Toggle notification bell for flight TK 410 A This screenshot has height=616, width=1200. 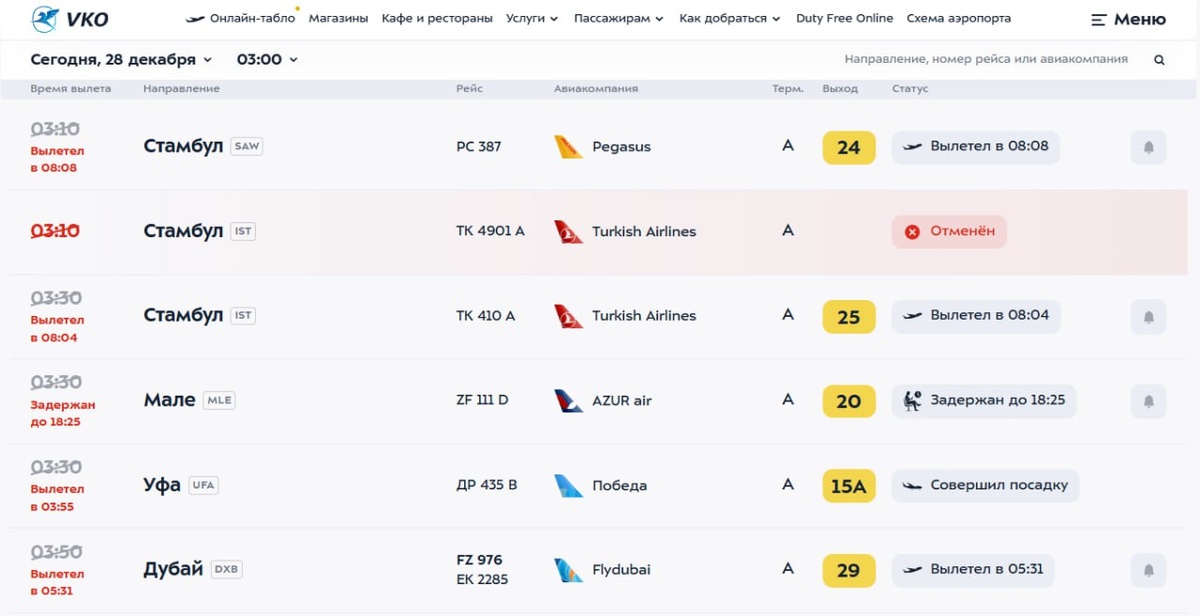[x=1148, y=317]
